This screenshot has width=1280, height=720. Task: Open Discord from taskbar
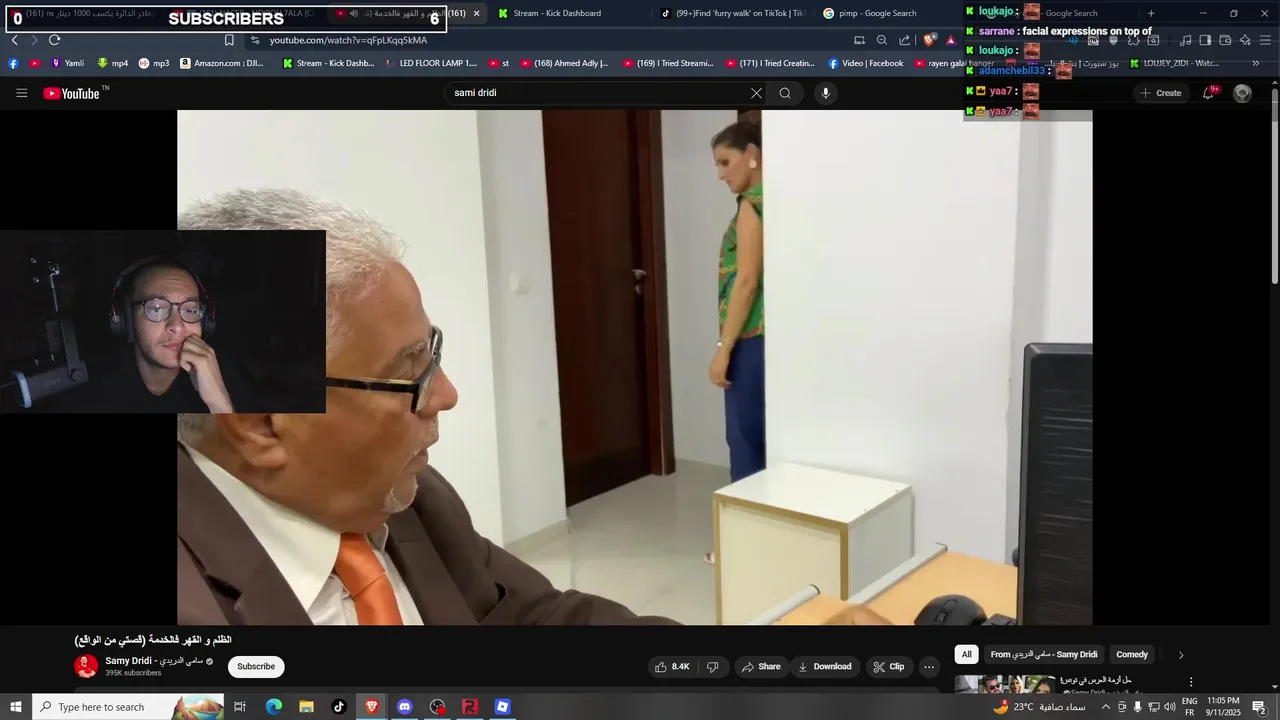[x=404, y=707]
